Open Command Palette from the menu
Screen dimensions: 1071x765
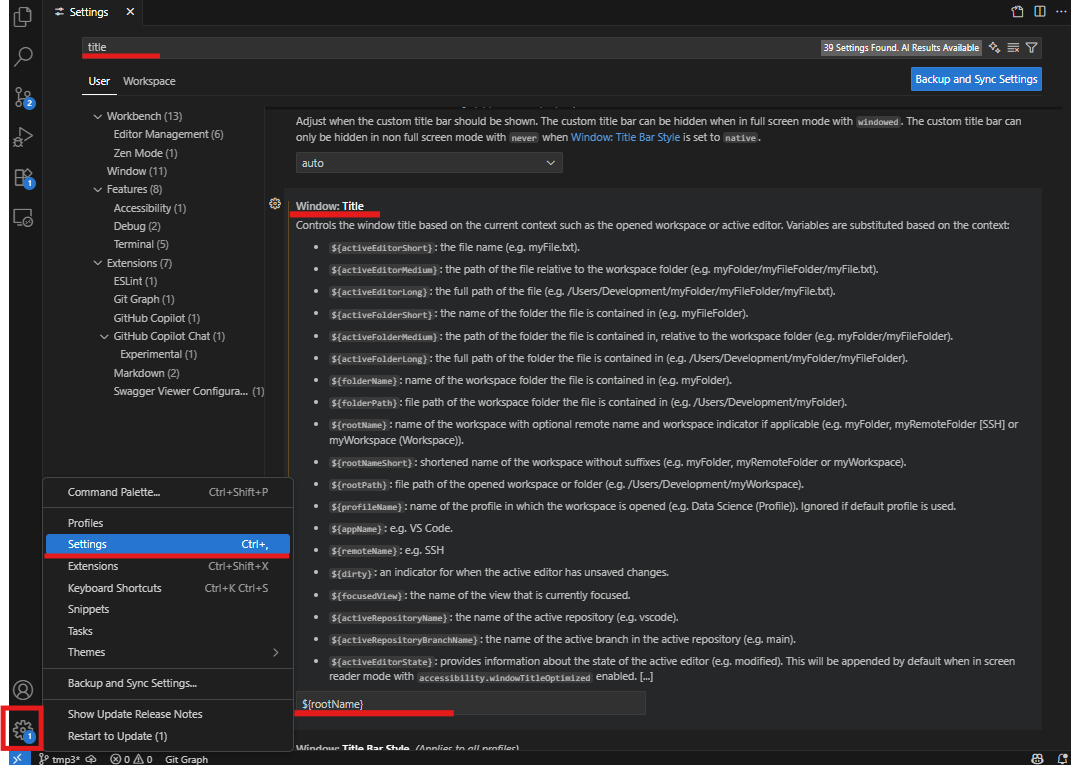(x=168, y=492)
